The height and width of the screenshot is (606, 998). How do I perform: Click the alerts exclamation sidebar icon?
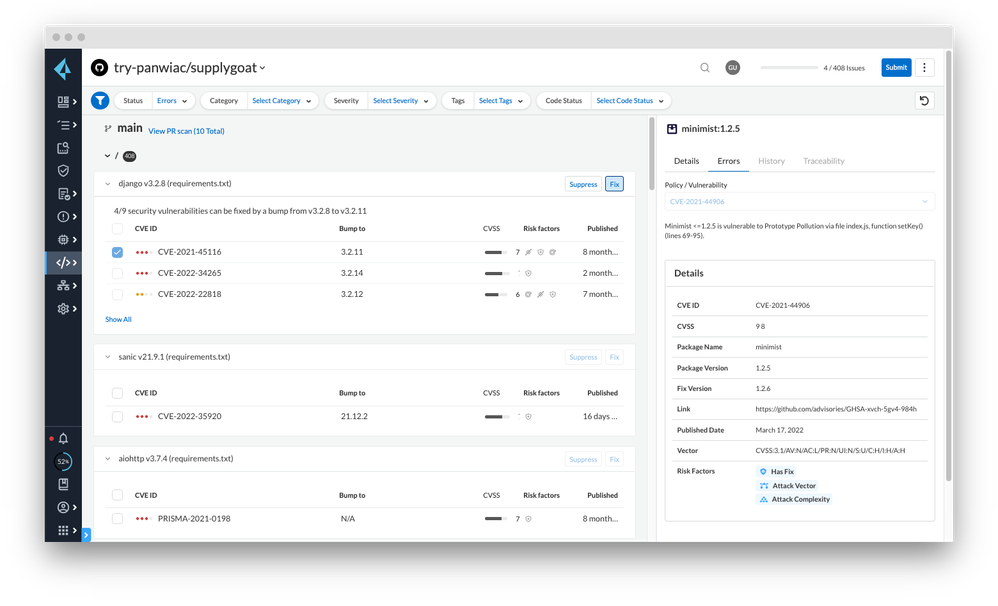(x=64, y=217)
